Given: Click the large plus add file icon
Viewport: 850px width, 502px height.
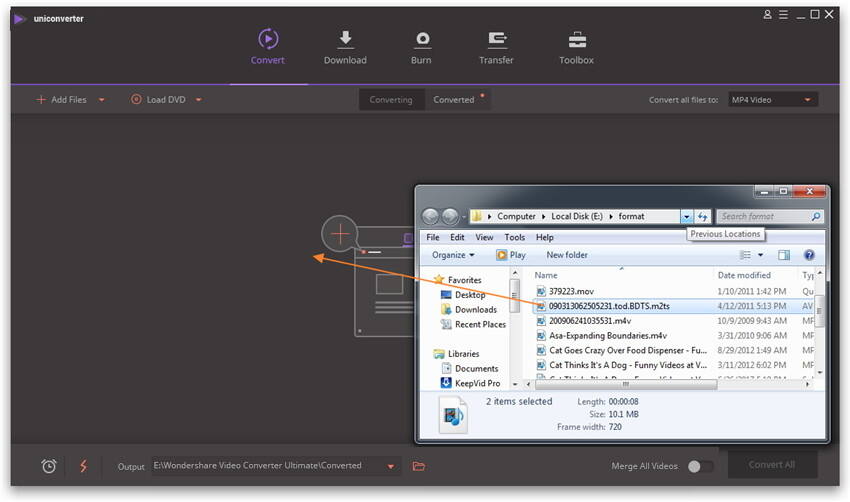Looking at the screenshot, I should pyautogui.click(x=340, y=234).
